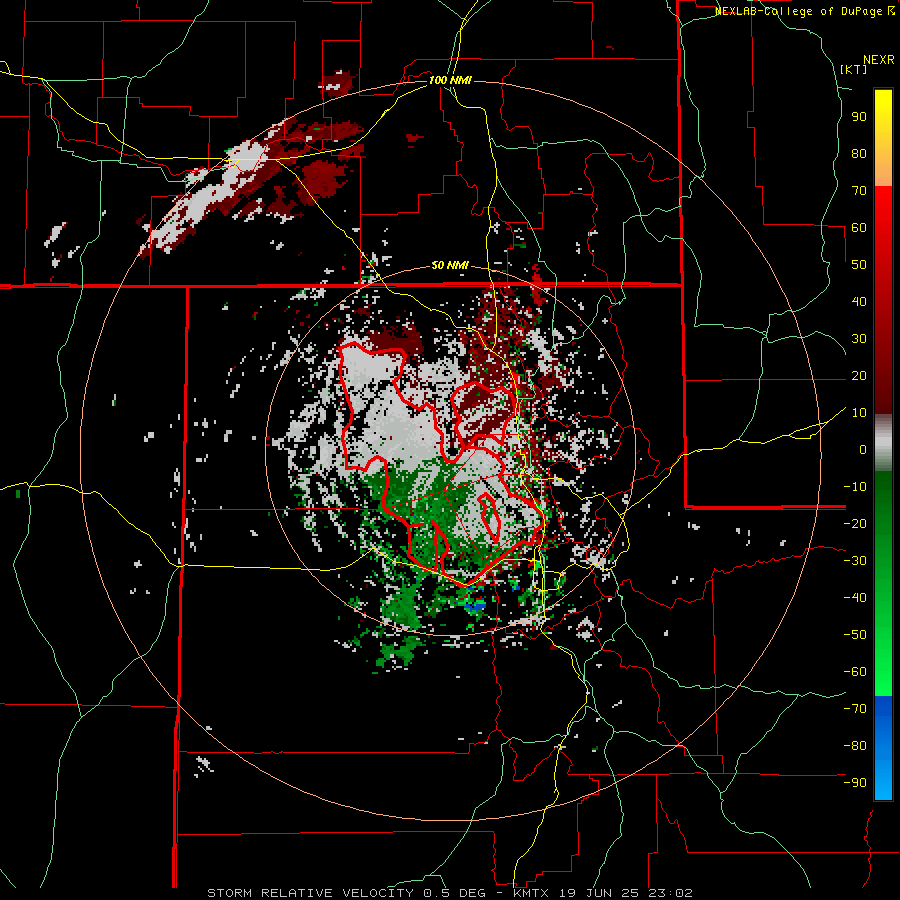
Task: Click the 90 value on the velocity scale
Action: point(859,117)
